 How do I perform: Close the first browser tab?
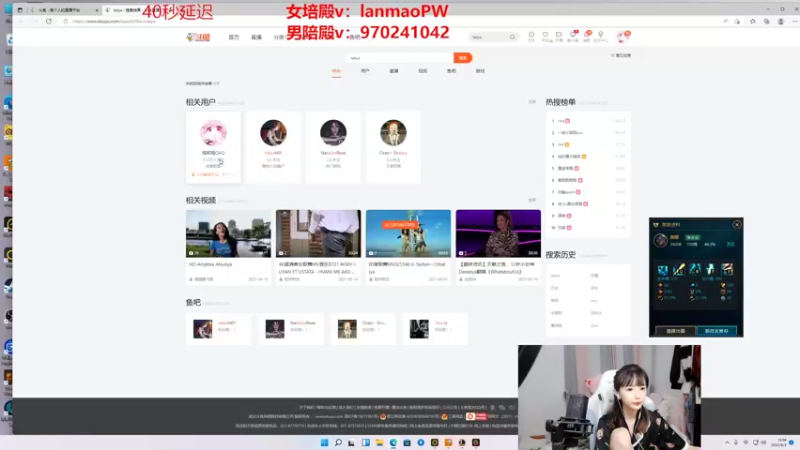point(97,10)
